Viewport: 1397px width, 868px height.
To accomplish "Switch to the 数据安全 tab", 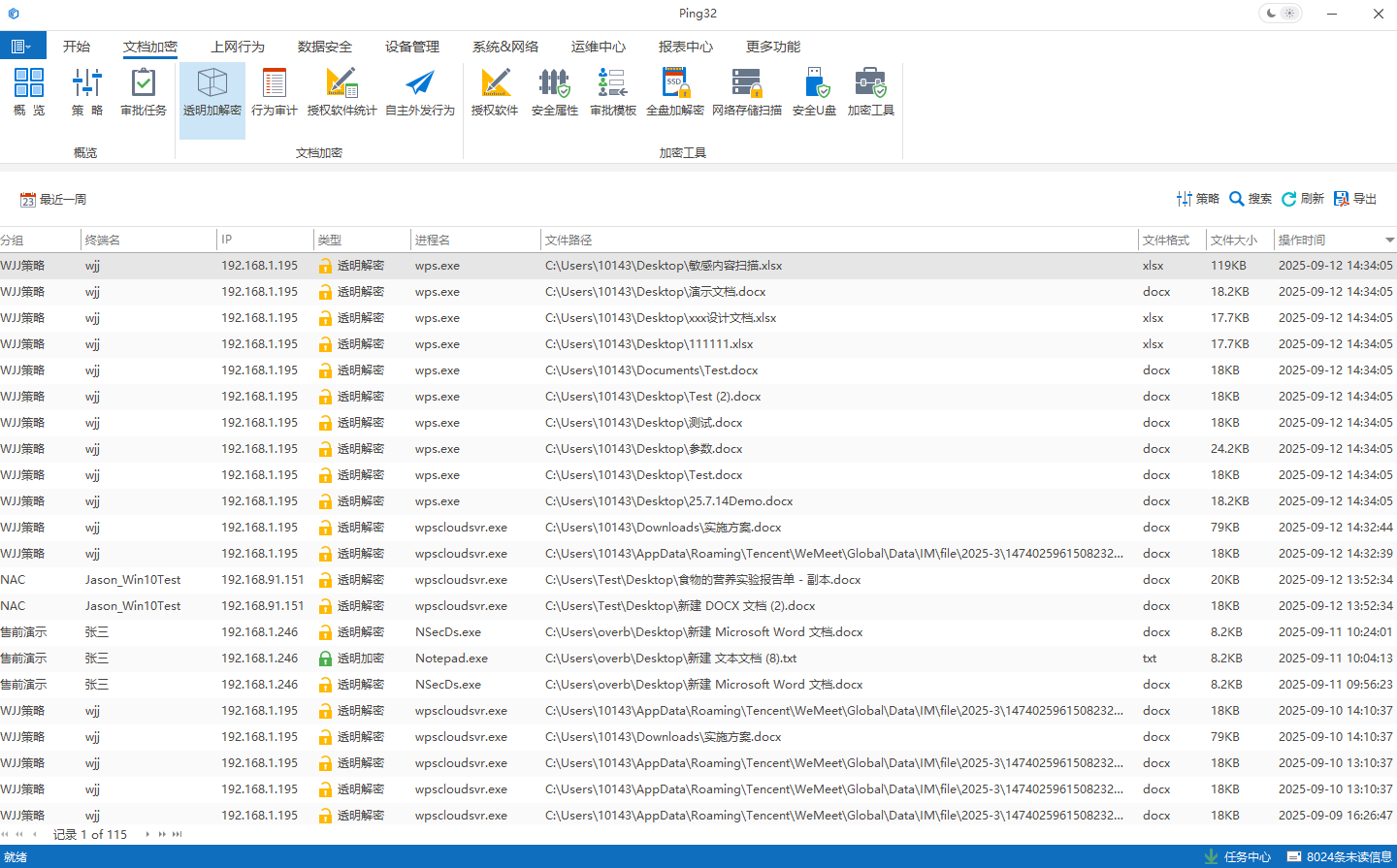I will coord(324,47).
